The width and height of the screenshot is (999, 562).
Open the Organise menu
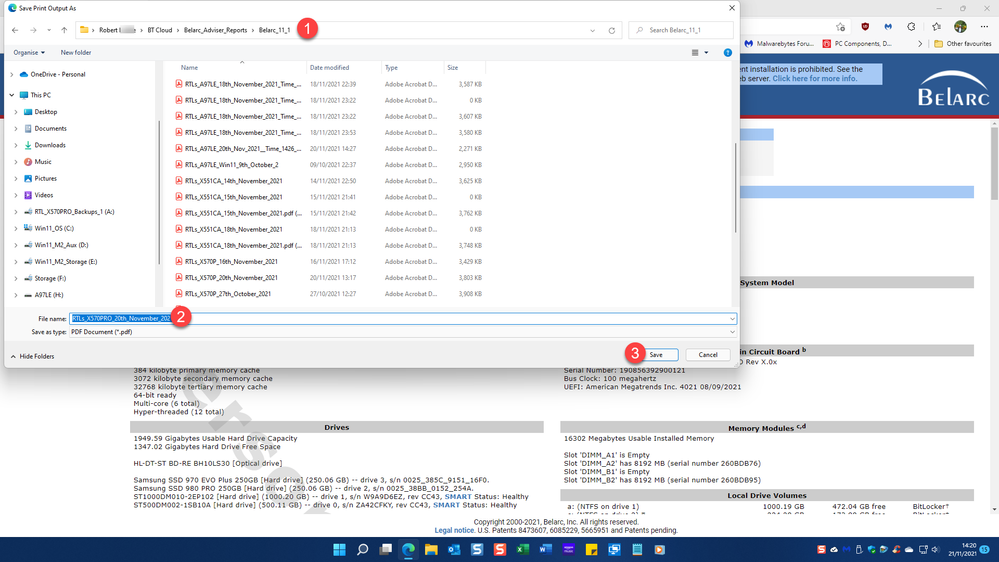28,53
